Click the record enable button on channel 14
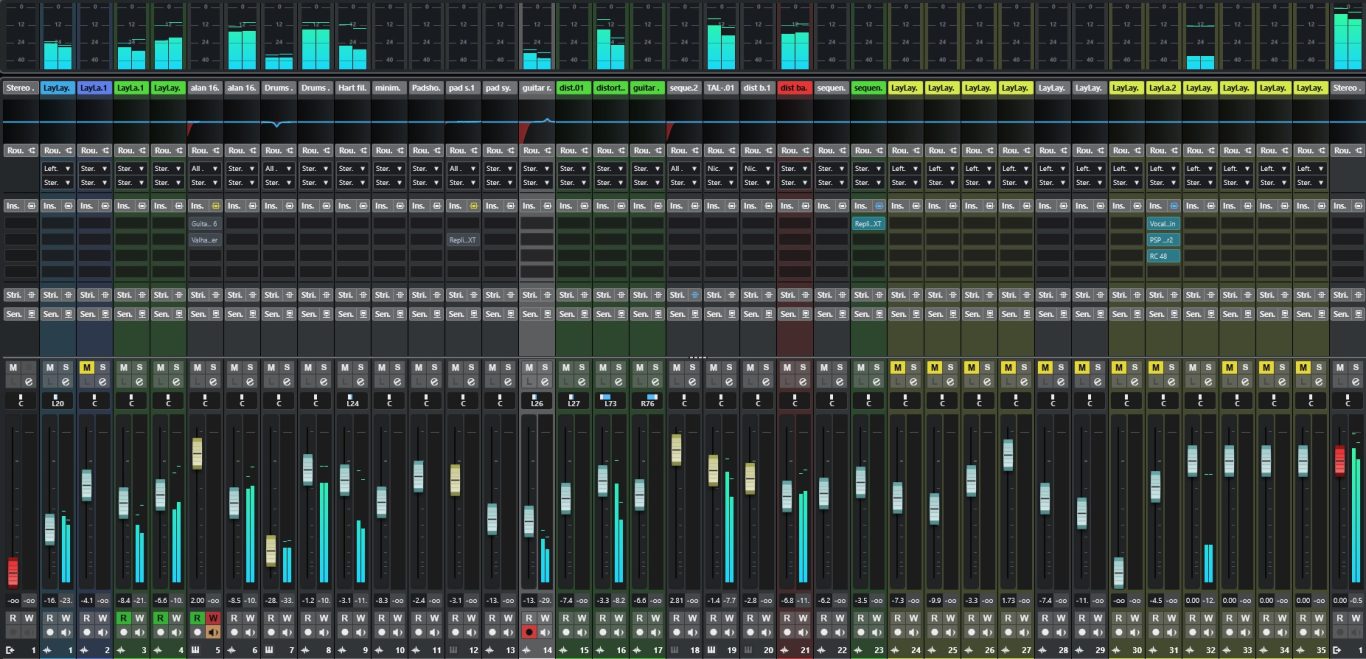The image size is (1366, 659). tap(529, 632)
